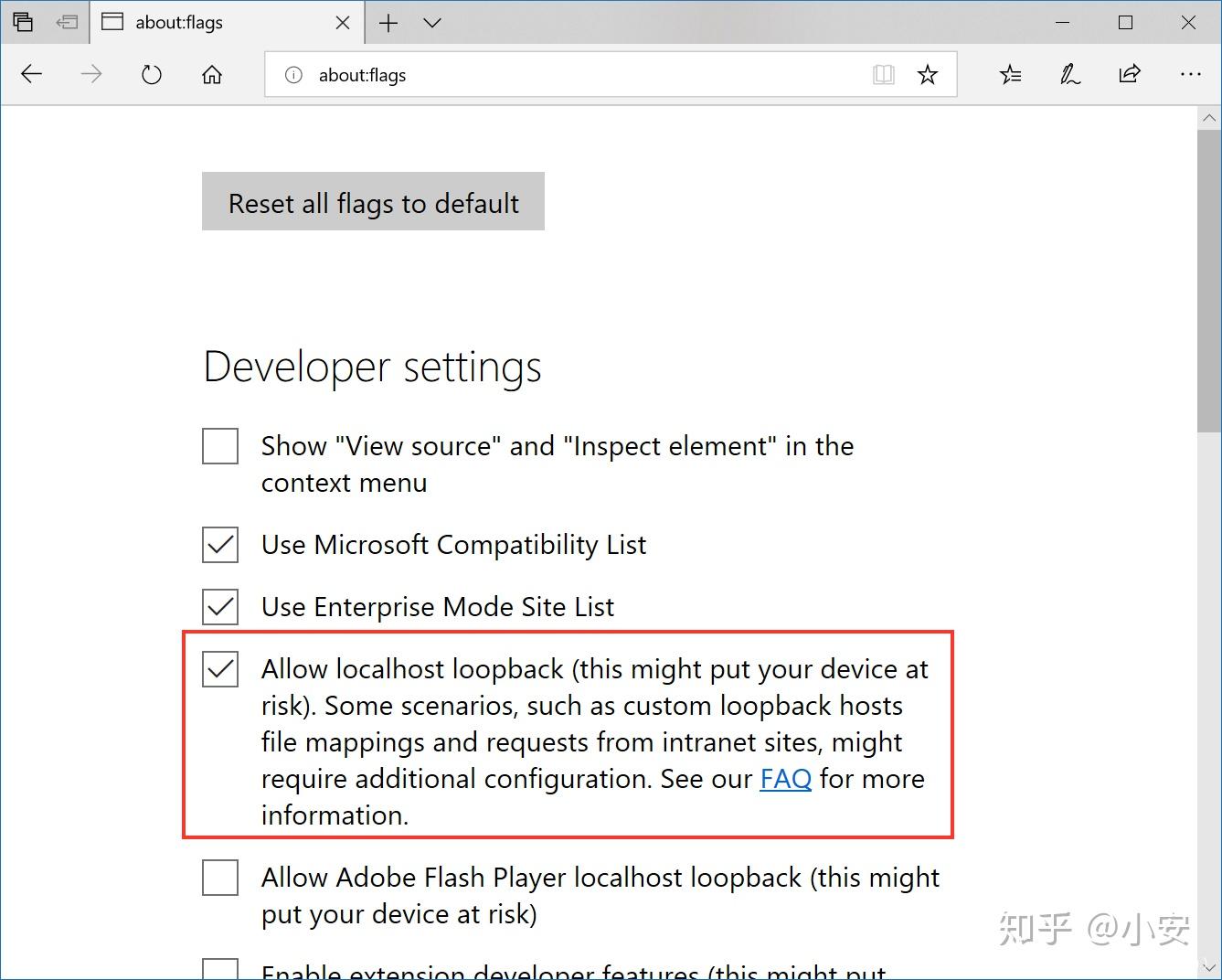The width and height of the screenshot is (1222, 980).
Task: Add page to favorites via the star icon
Action: [x=928, y=74]
